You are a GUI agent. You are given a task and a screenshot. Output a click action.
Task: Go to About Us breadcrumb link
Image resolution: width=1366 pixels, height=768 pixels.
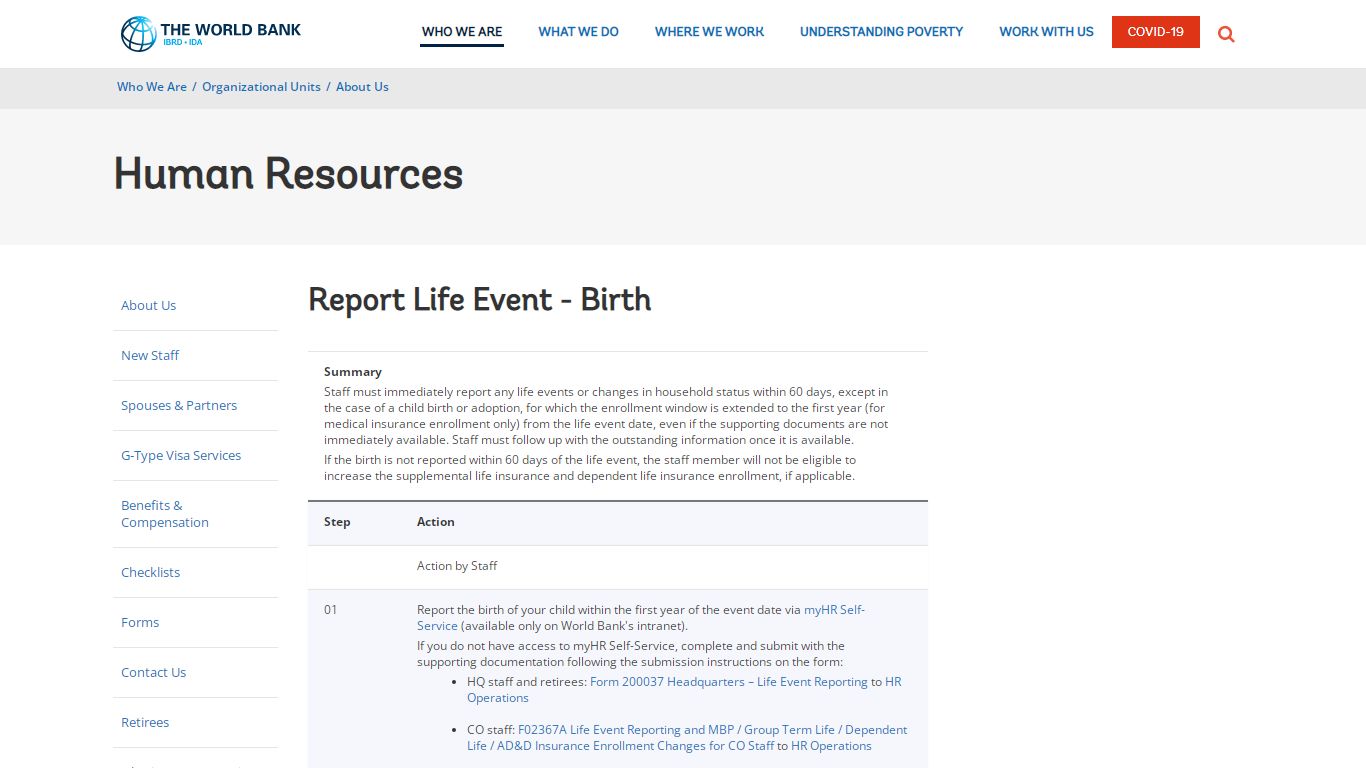[x=362, y=87]
